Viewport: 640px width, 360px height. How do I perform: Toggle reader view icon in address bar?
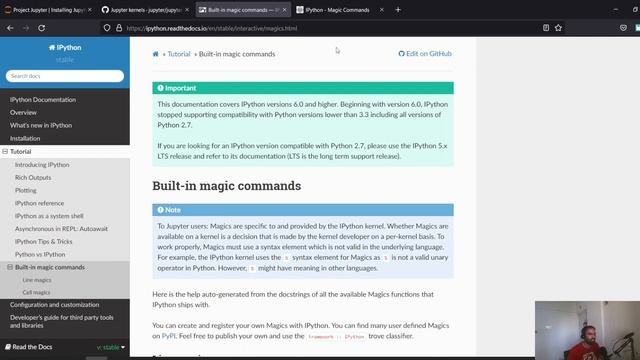coord(546,28)
